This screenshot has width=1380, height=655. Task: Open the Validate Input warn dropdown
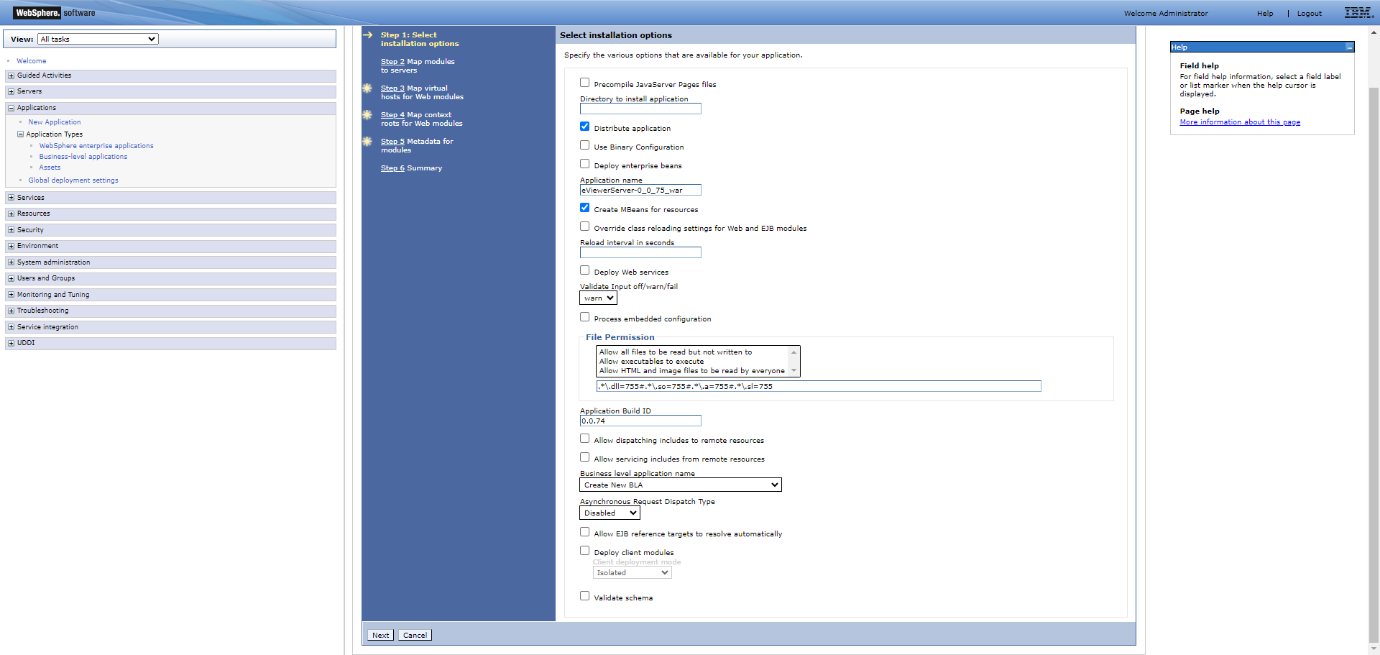click(x=597, y=297)
